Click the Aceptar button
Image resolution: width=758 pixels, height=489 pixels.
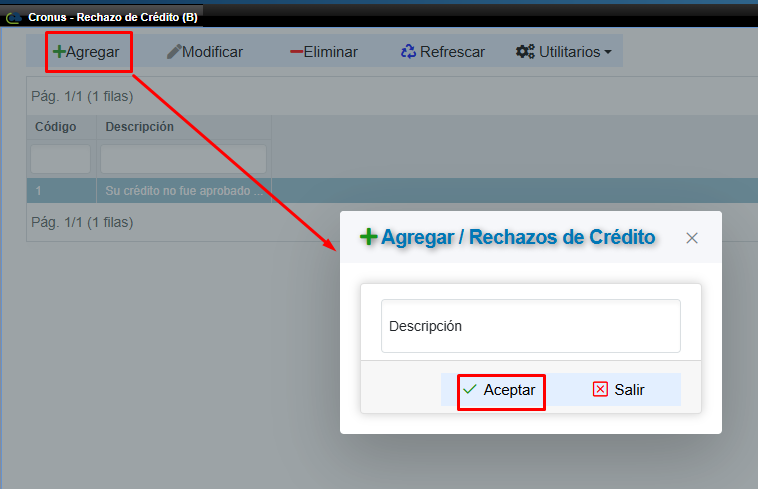(500, 390)
